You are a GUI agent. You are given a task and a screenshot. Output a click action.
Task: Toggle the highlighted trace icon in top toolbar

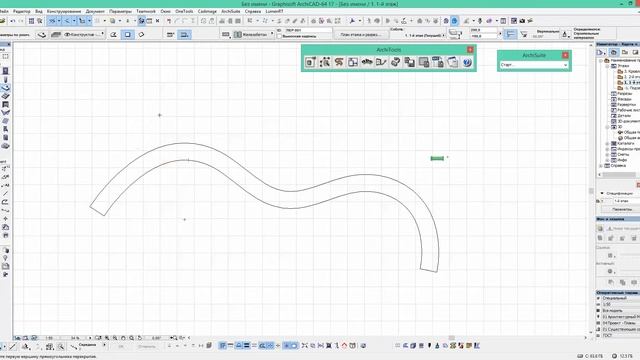pos(141,21)
